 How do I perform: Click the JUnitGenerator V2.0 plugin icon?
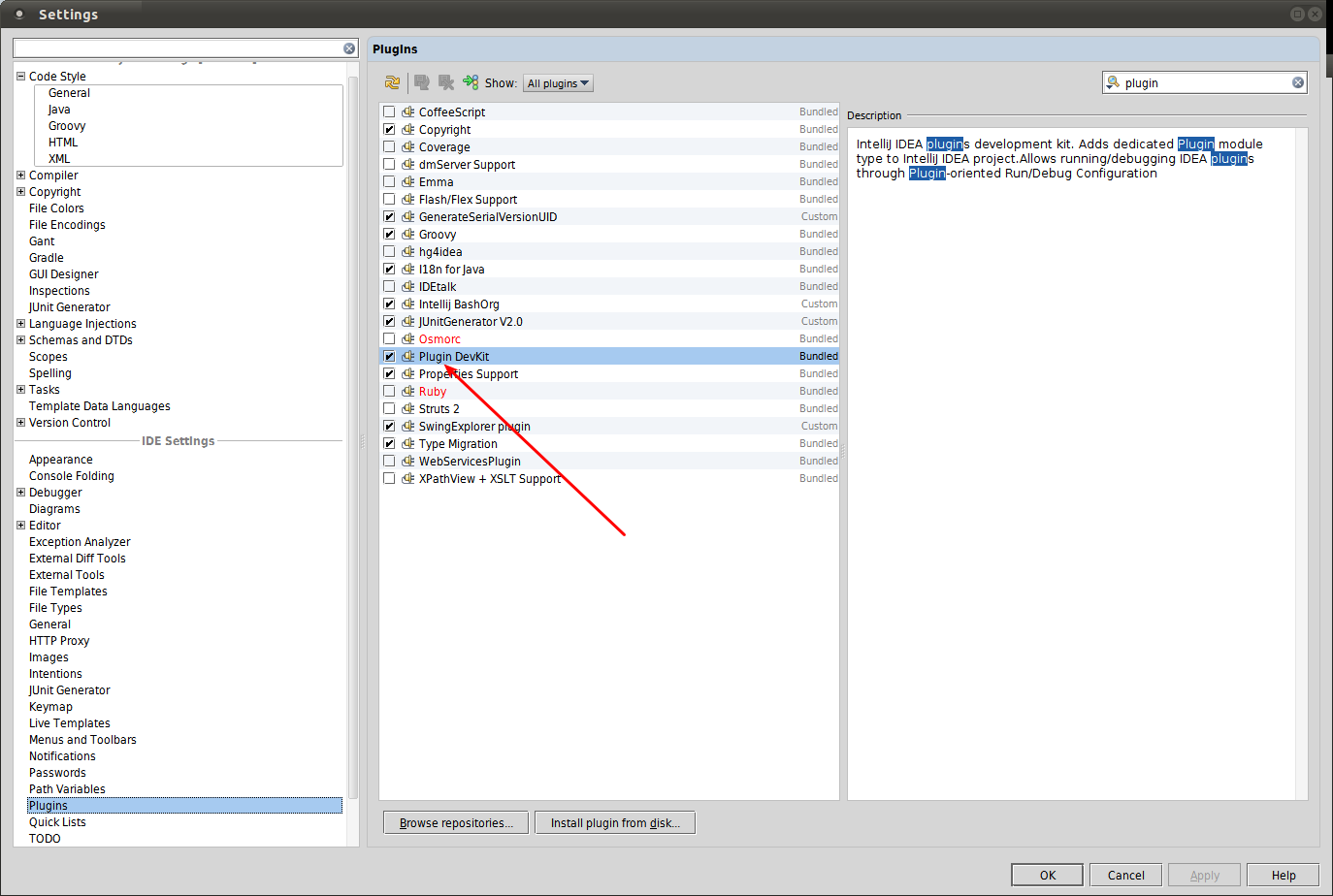408,322
